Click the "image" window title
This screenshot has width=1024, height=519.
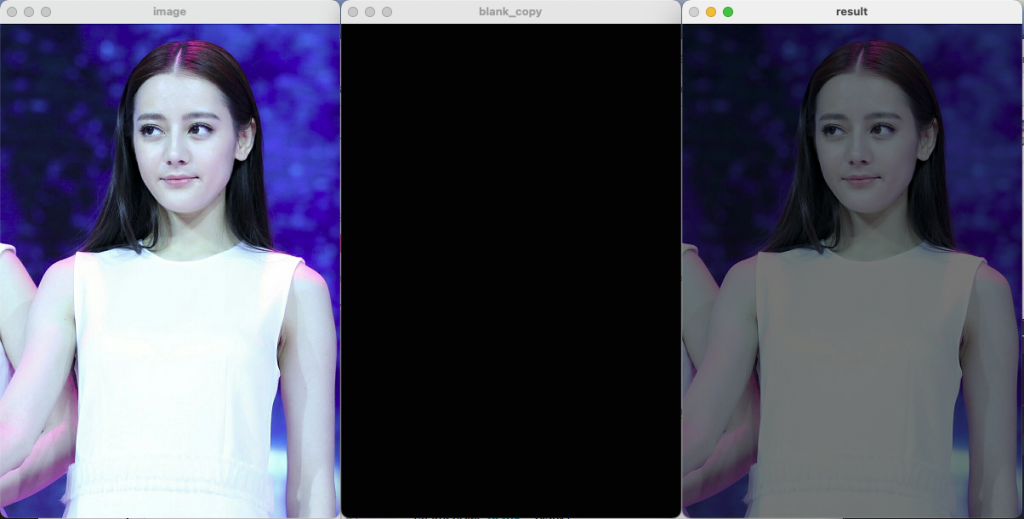coord(170,12)
